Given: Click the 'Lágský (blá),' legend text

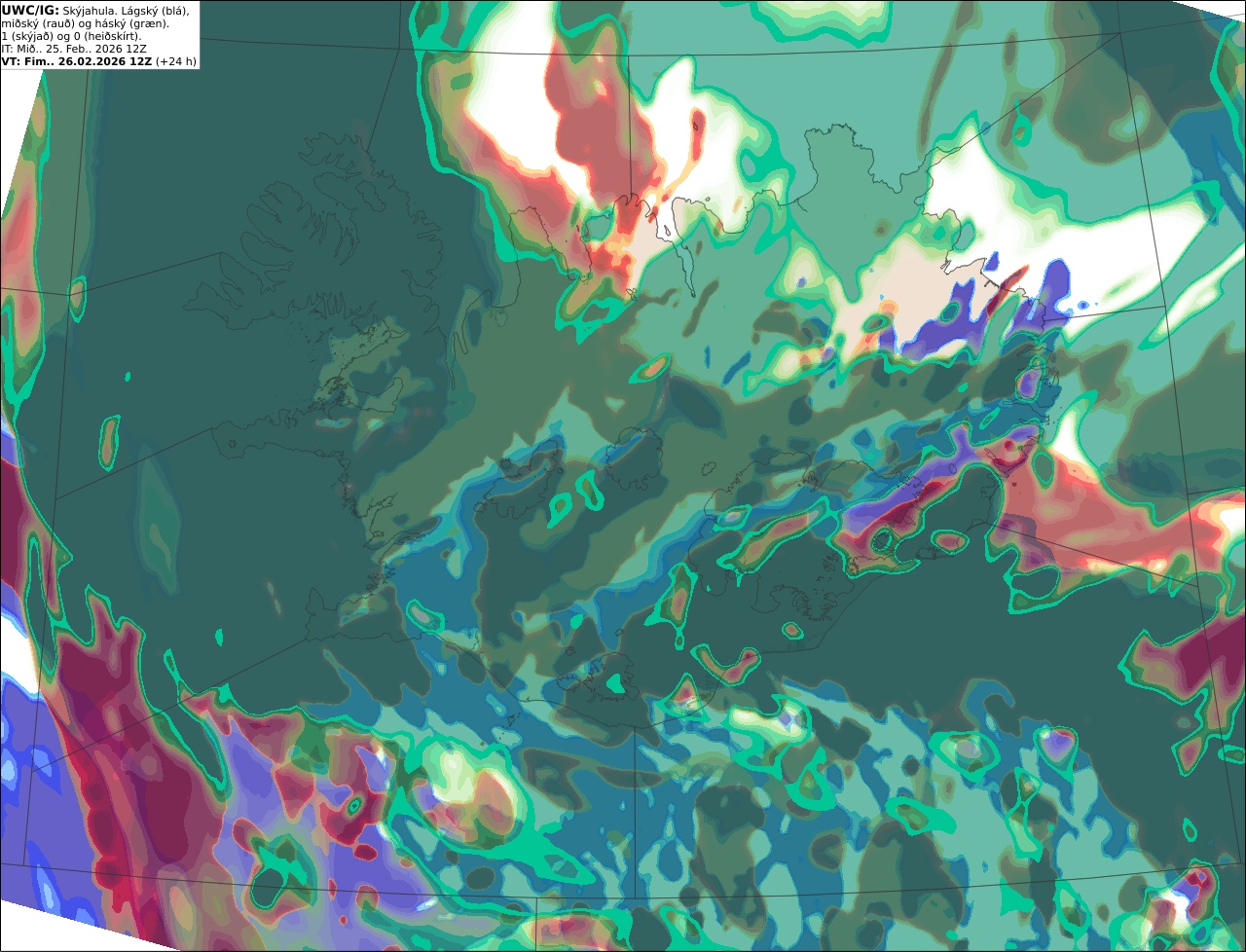Looking at the screenshot, I should point(155,11).
